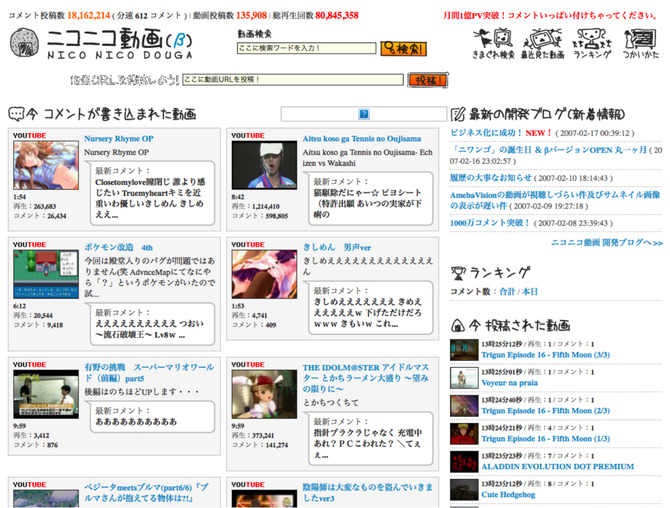
Task: Click the video post count 135,908
Action: (251, 15)
